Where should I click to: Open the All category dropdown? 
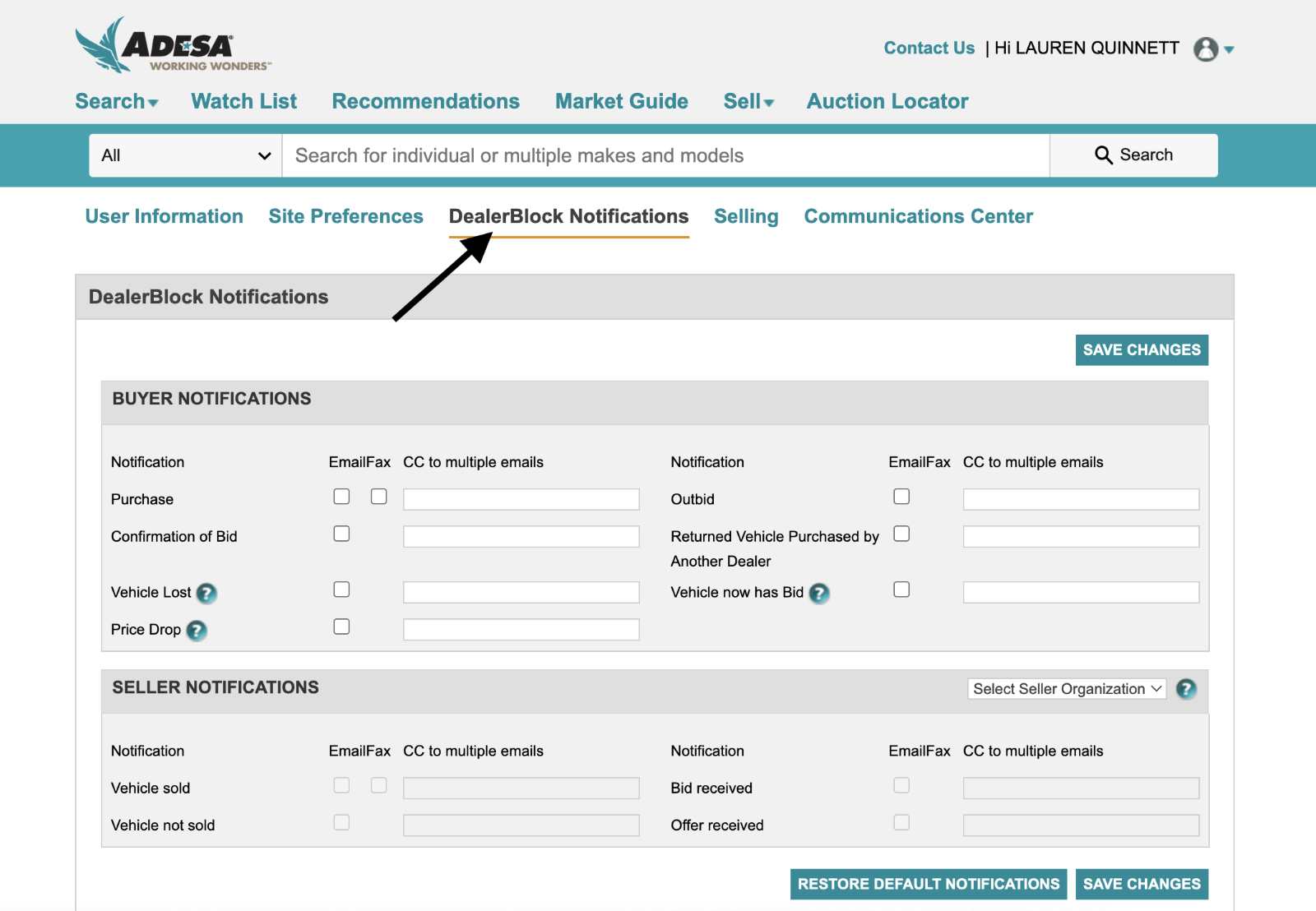186,155
